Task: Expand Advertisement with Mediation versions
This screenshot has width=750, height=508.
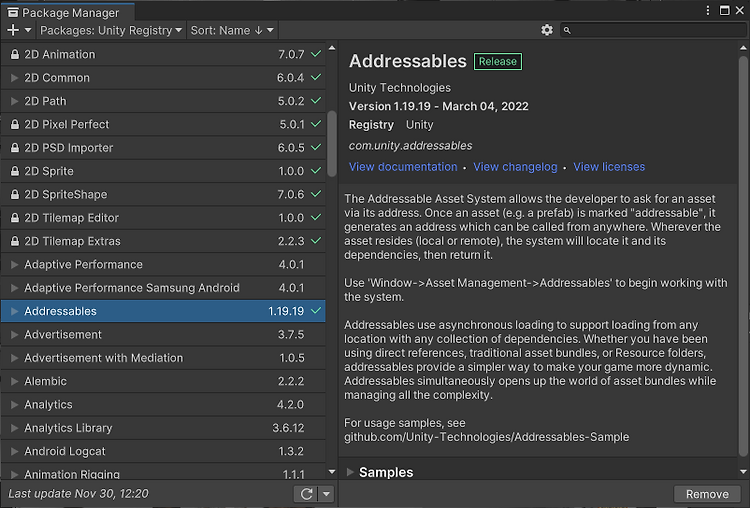Action: [14, 358]
